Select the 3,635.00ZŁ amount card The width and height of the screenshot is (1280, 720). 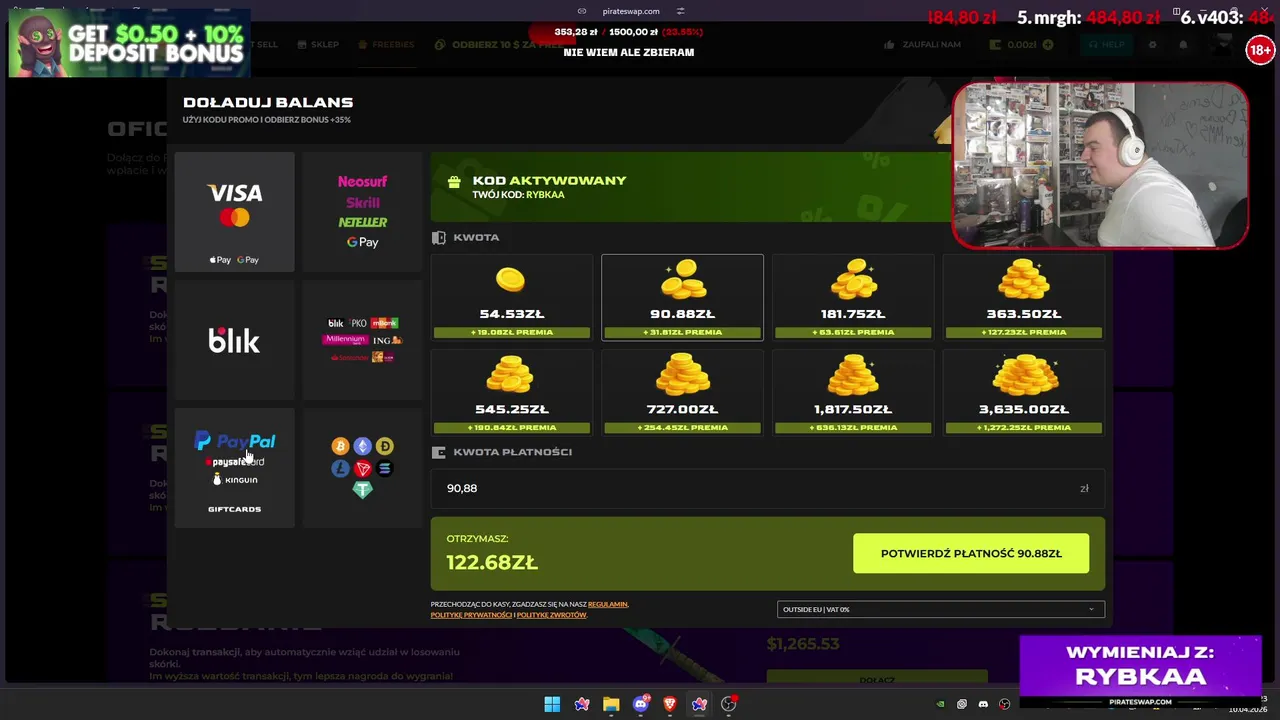pos(1024,392)
